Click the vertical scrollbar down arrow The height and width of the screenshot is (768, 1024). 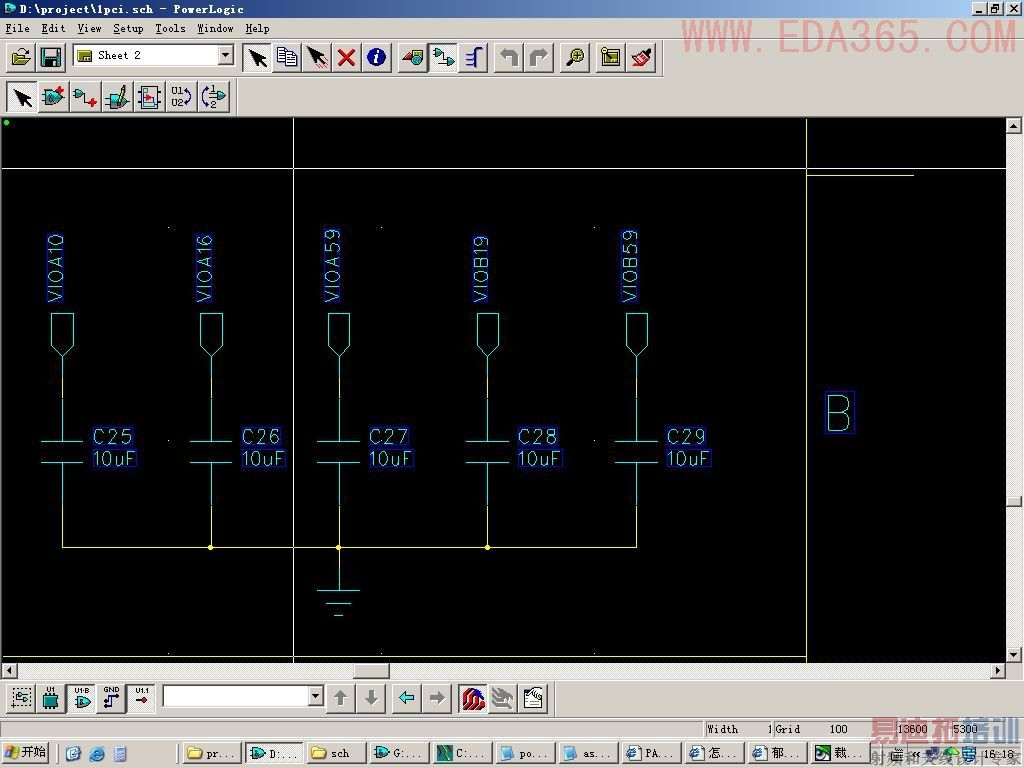coord(1014,654)
